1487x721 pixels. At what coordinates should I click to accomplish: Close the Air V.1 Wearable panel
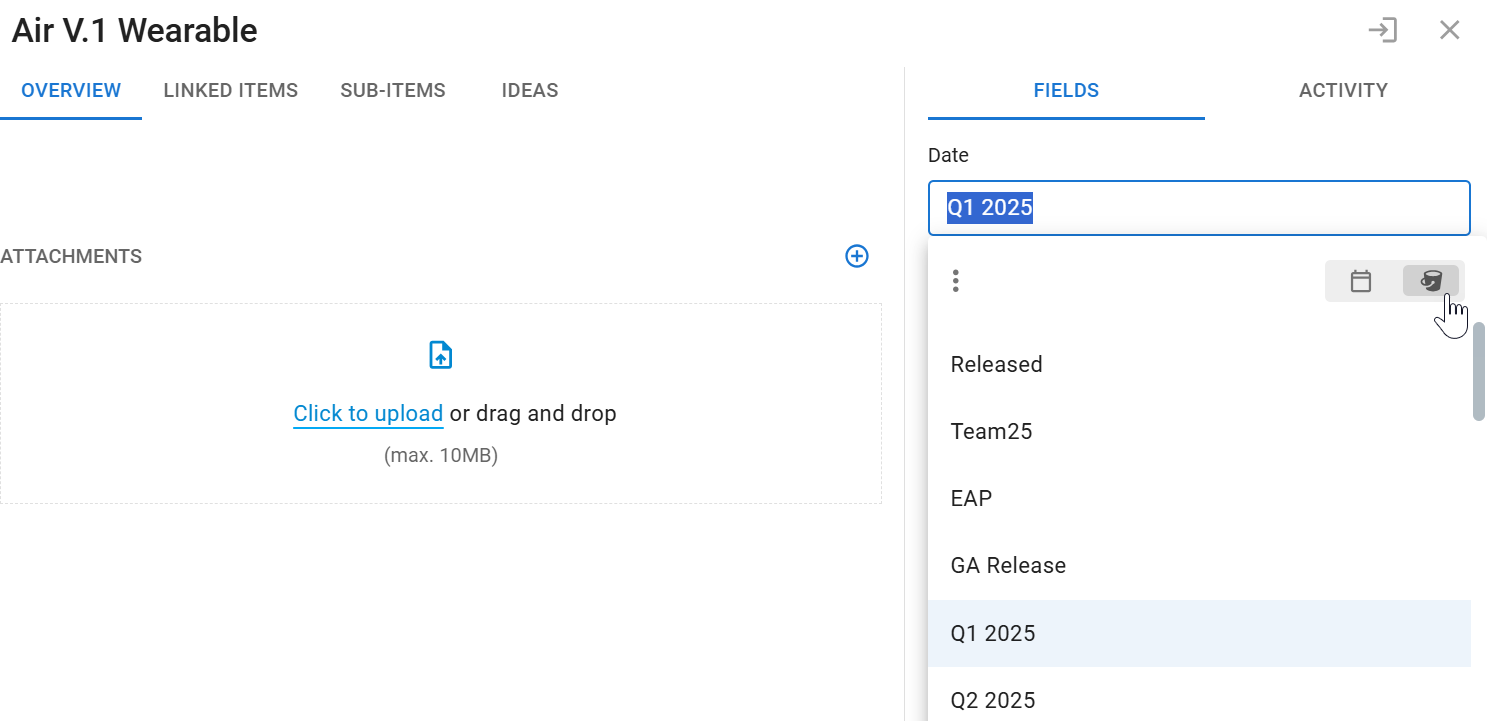[x=1449, y=30]
